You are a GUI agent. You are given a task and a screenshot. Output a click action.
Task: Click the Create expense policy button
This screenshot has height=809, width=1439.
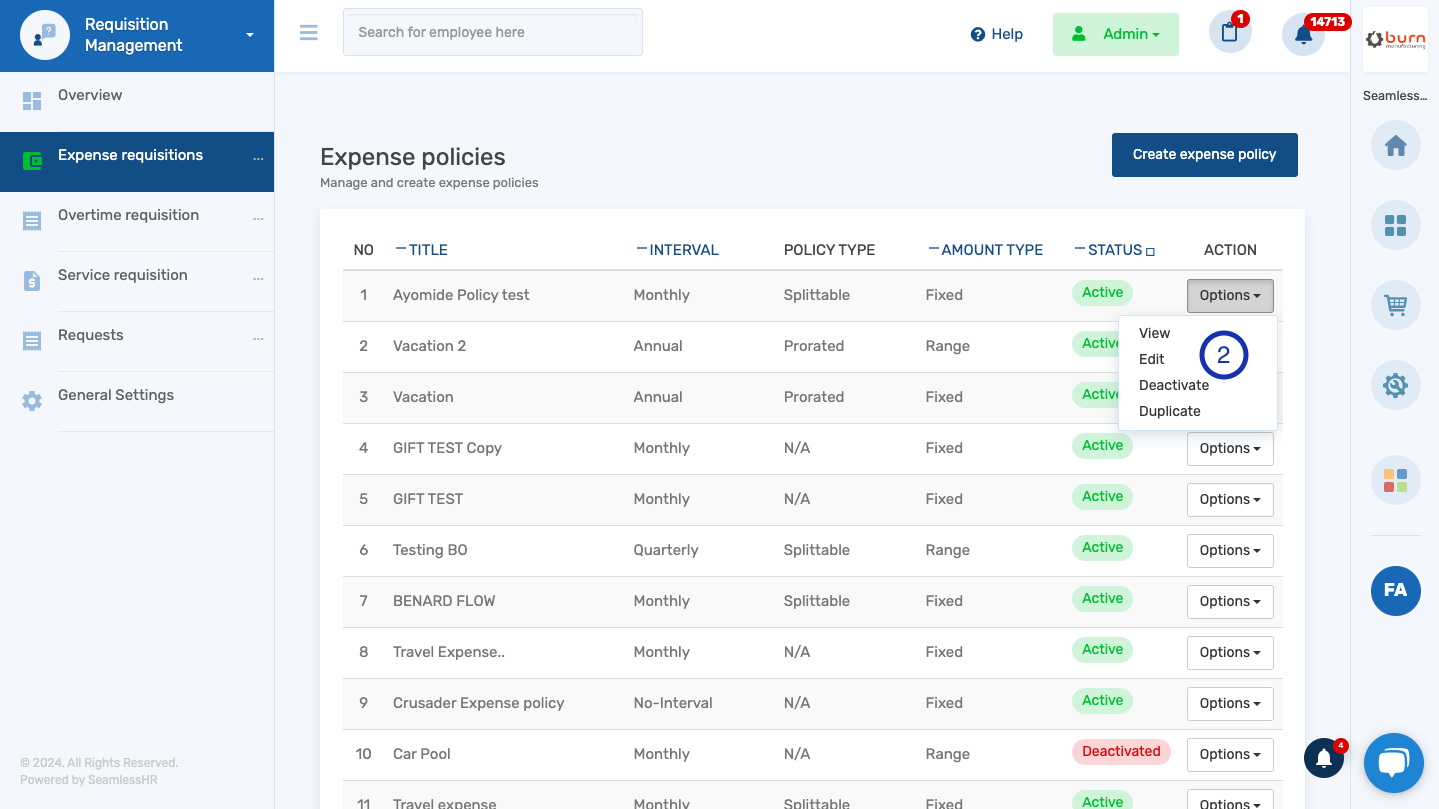click(x=1204, y=154)
